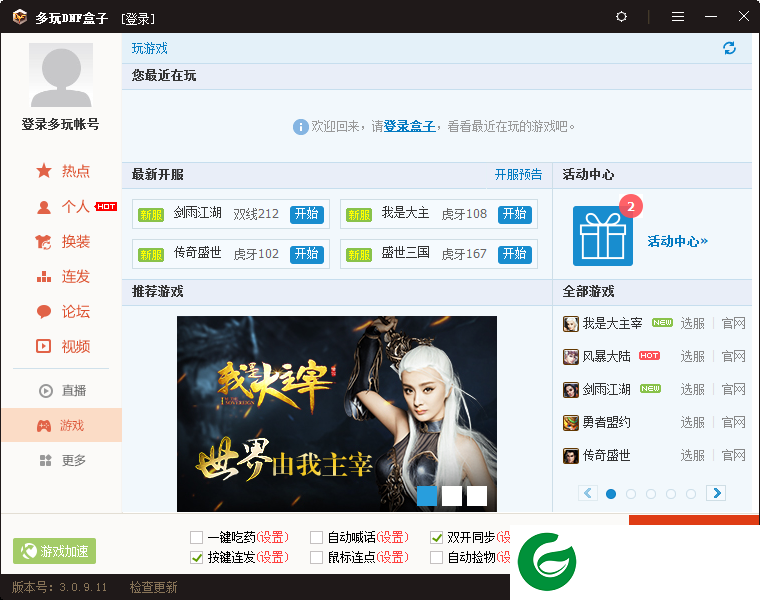Click the 勇者盟约 game icon

[570, 423]
